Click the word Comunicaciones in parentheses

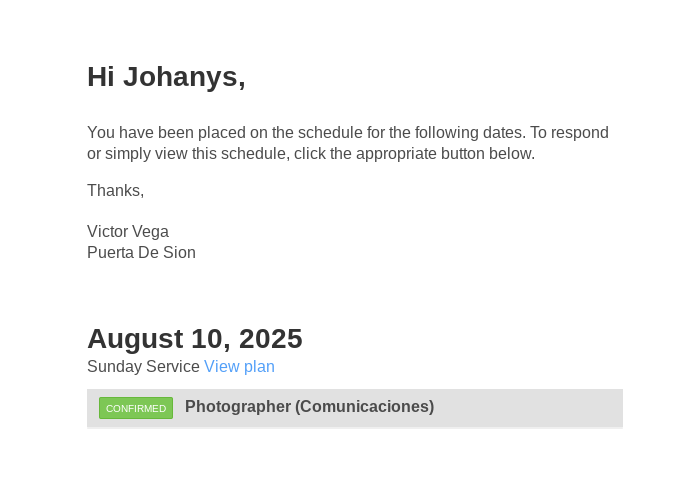coord(365,407)
